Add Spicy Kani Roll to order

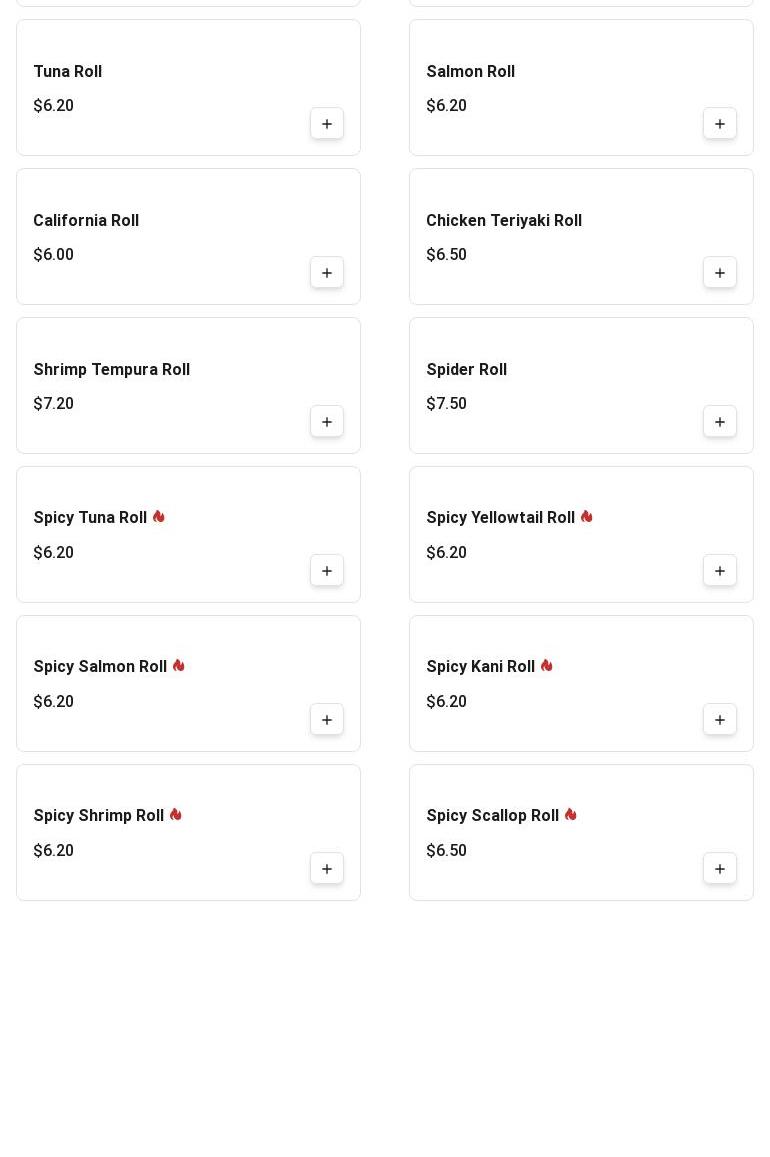pos(720,720)
